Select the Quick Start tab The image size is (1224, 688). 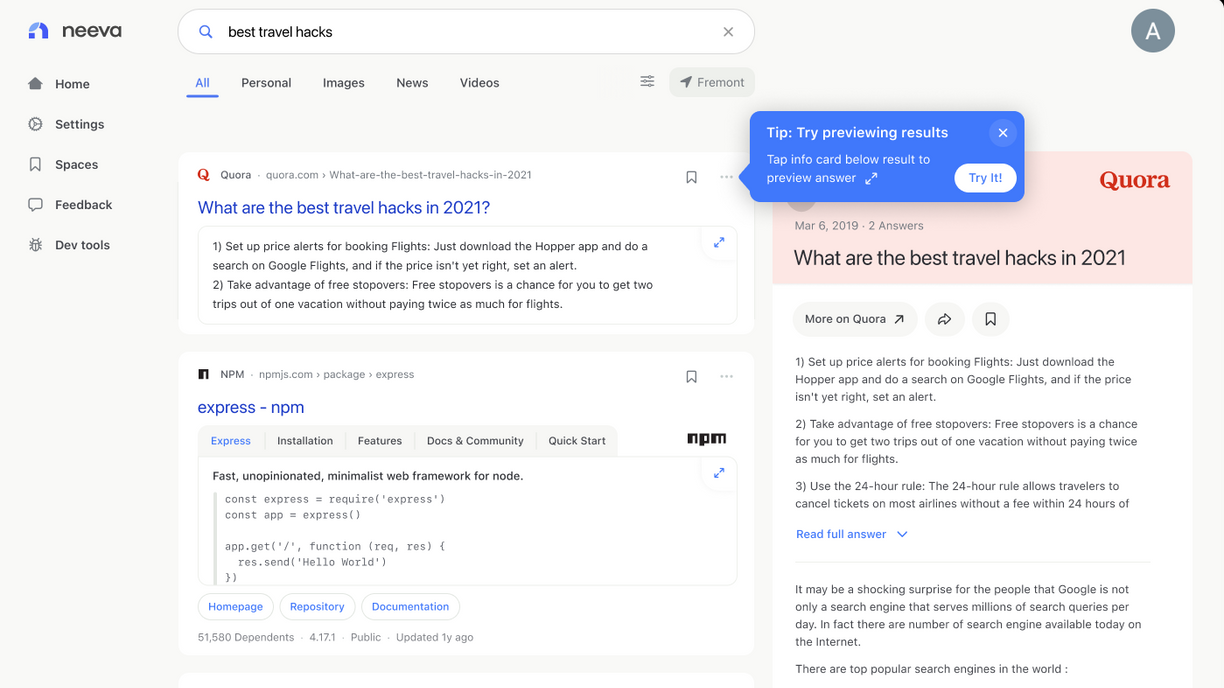pyautogui.click(x=577, y=441)
